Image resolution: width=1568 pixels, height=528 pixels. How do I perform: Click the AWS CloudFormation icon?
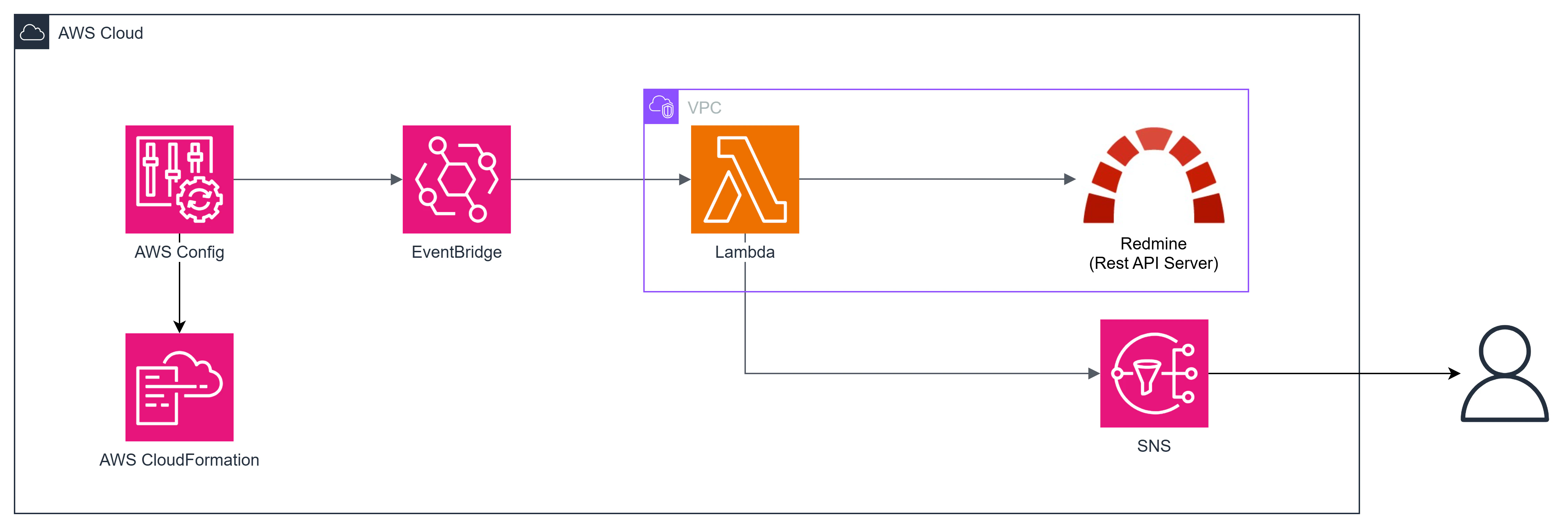click(x=179, y=387)
